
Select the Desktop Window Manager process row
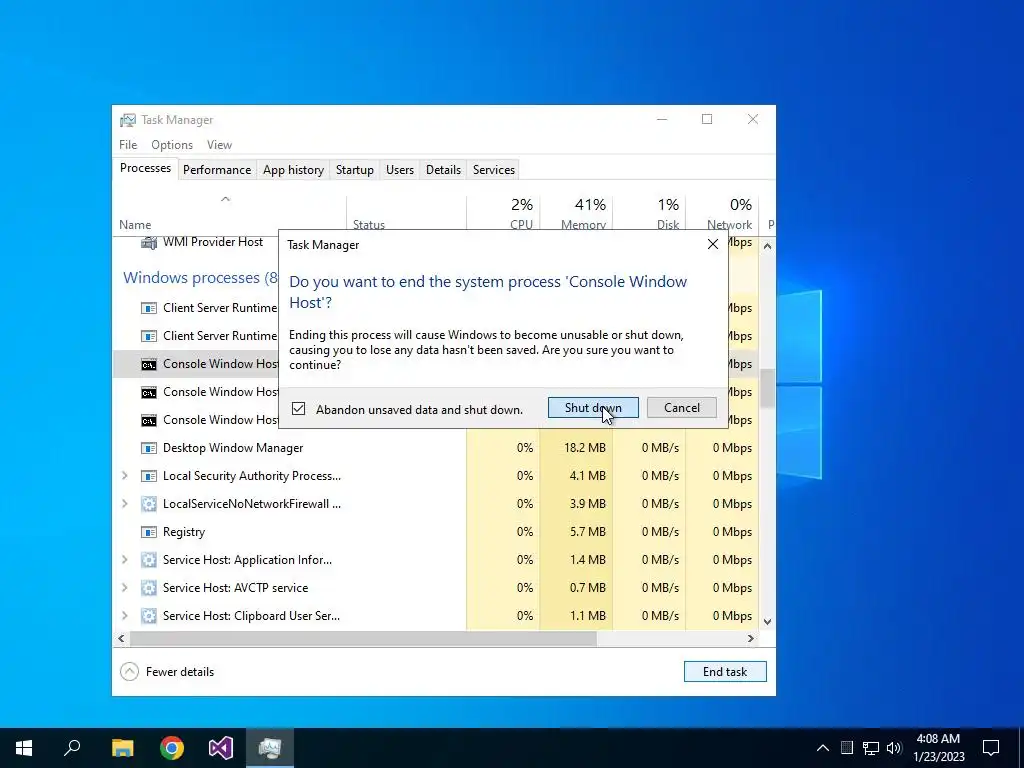(436, 448)
